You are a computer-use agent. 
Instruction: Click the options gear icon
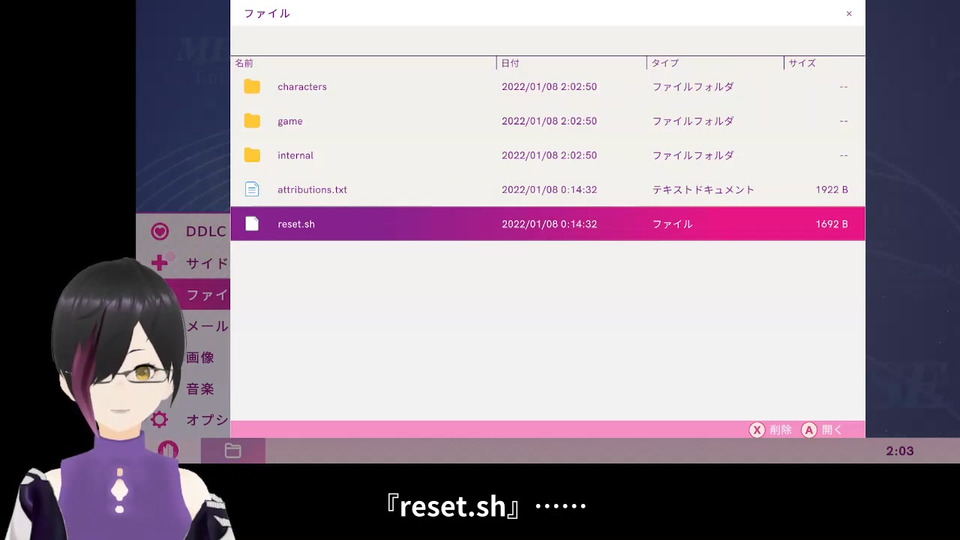[159, 419]
